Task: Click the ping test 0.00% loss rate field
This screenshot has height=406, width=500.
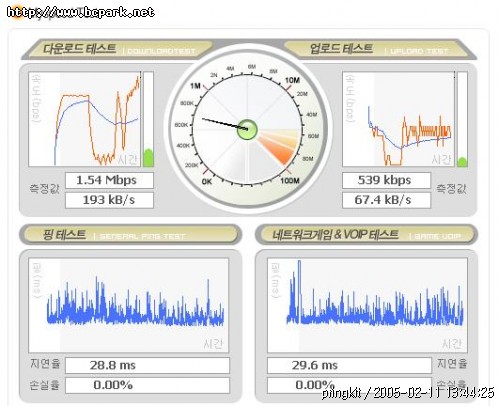Action: tap(147, 385)
